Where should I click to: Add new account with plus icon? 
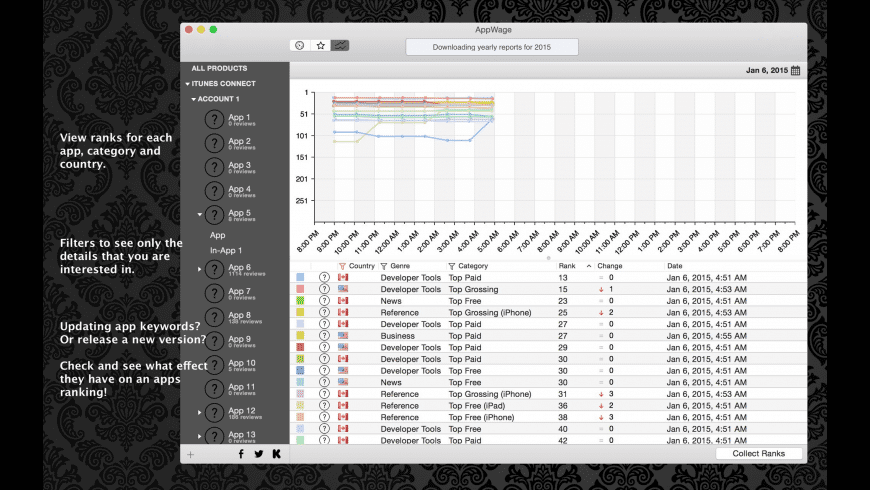tap(190, 454)
